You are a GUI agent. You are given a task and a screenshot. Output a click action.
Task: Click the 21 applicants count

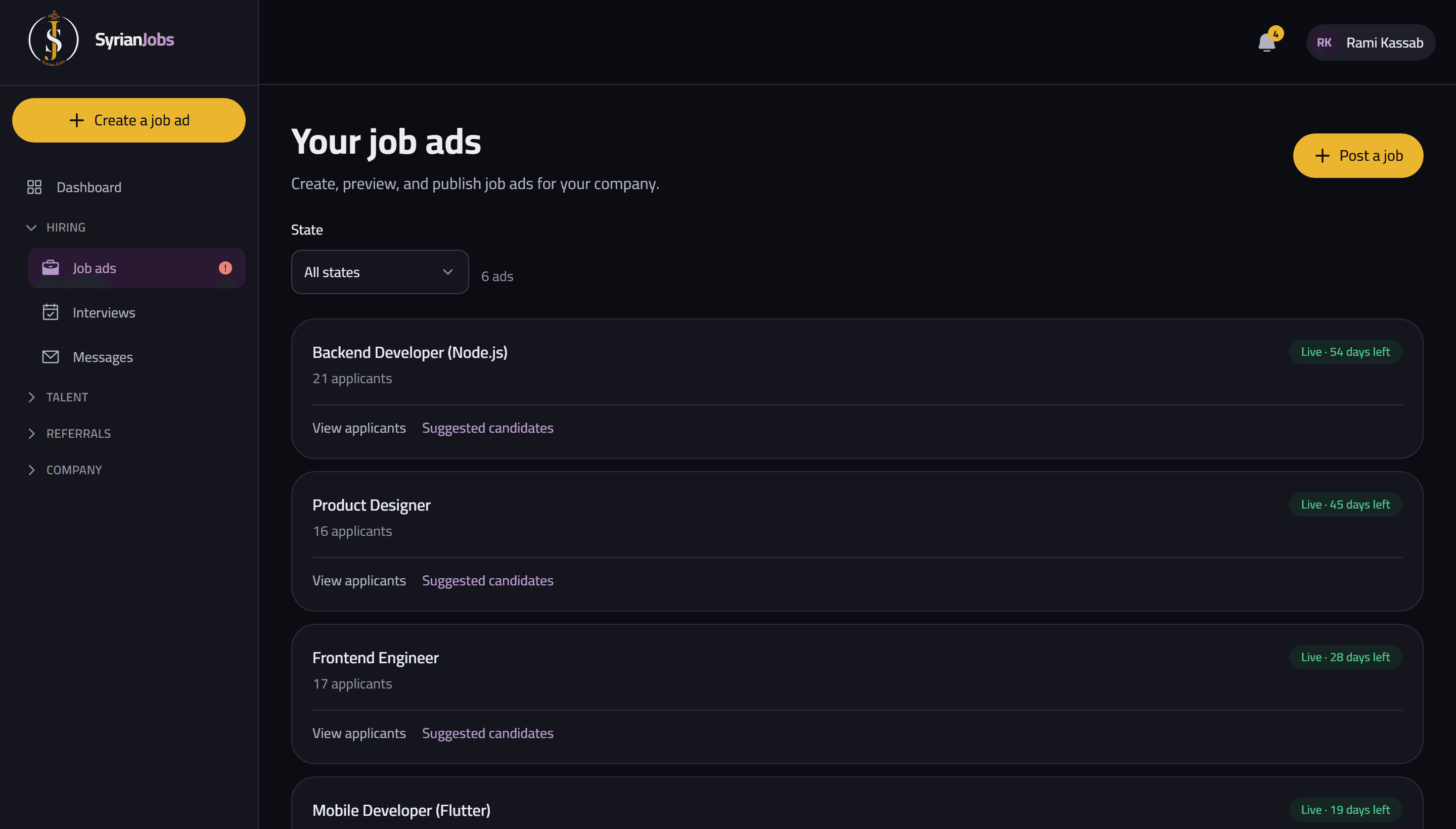(x=352, y=379)
